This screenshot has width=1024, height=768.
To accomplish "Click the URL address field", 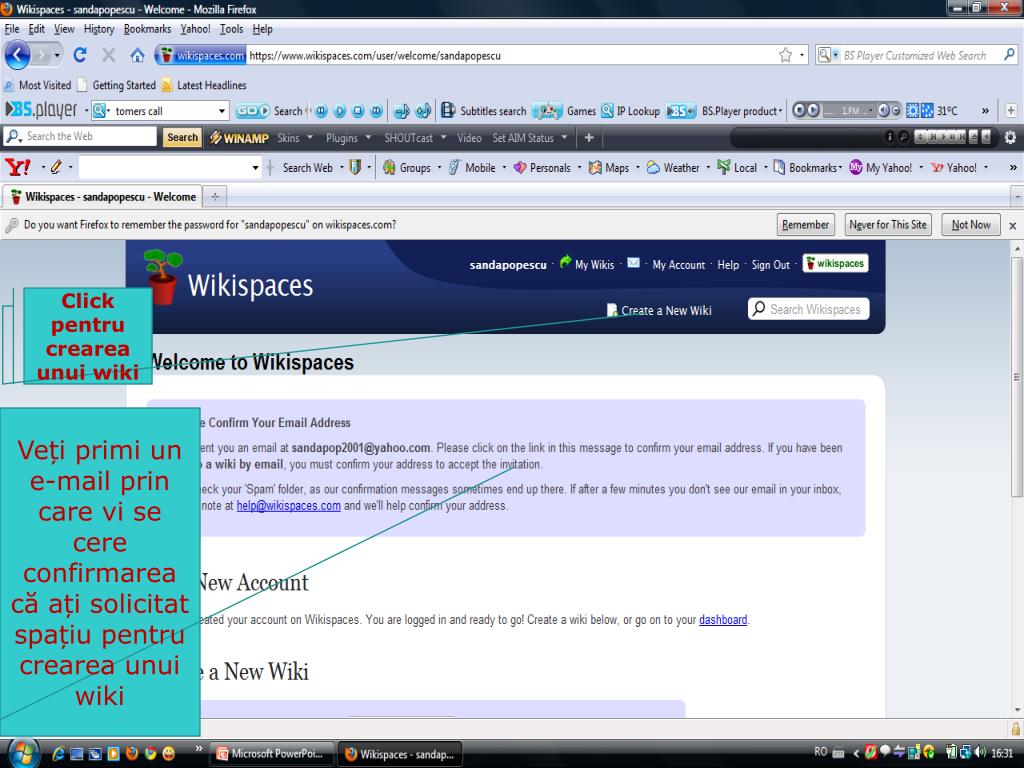I will (x=511, y=56).
